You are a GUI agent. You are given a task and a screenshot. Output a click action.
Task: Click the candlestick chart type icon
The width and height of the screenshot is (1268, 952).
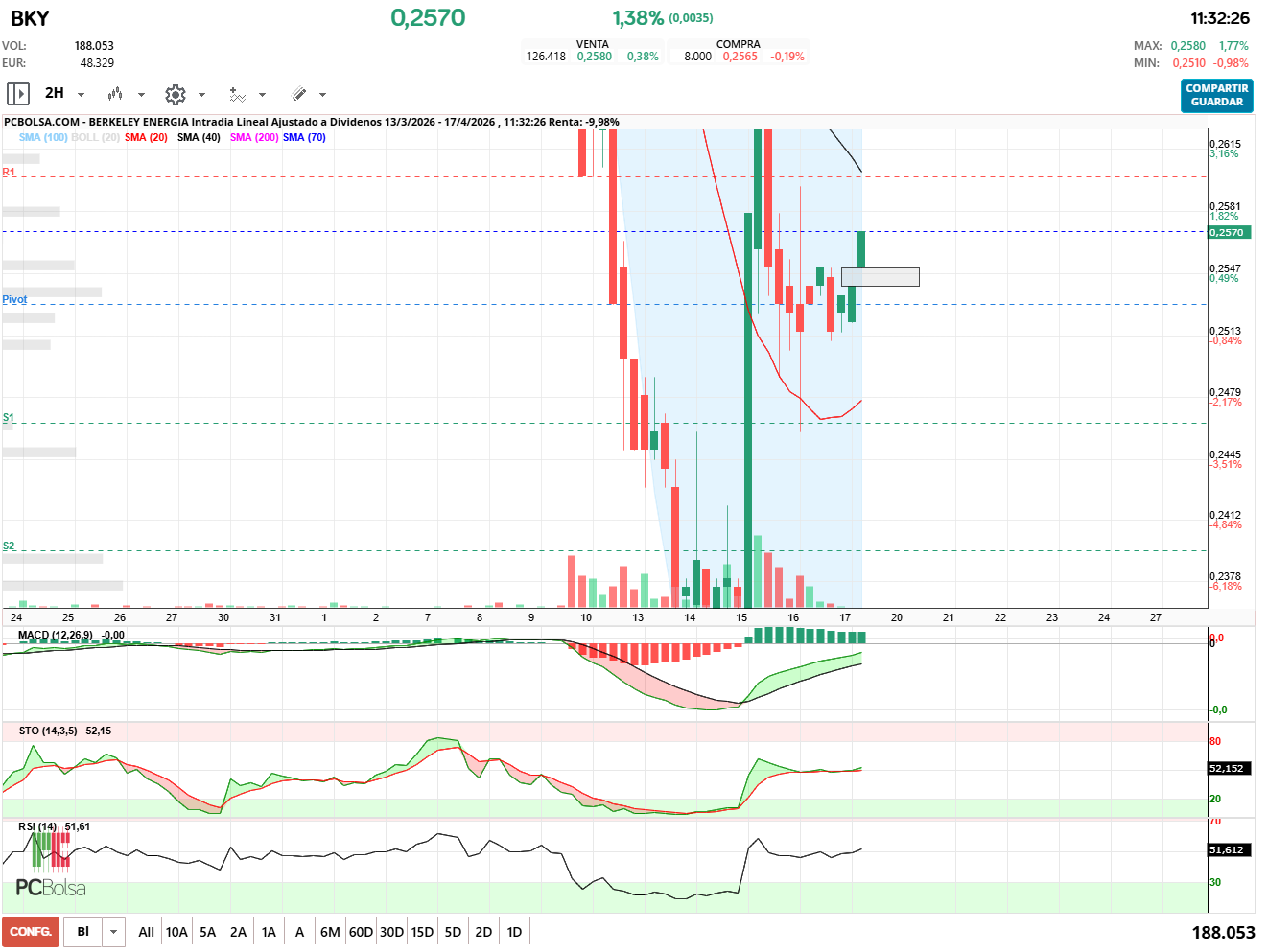[x=115, y=94]
